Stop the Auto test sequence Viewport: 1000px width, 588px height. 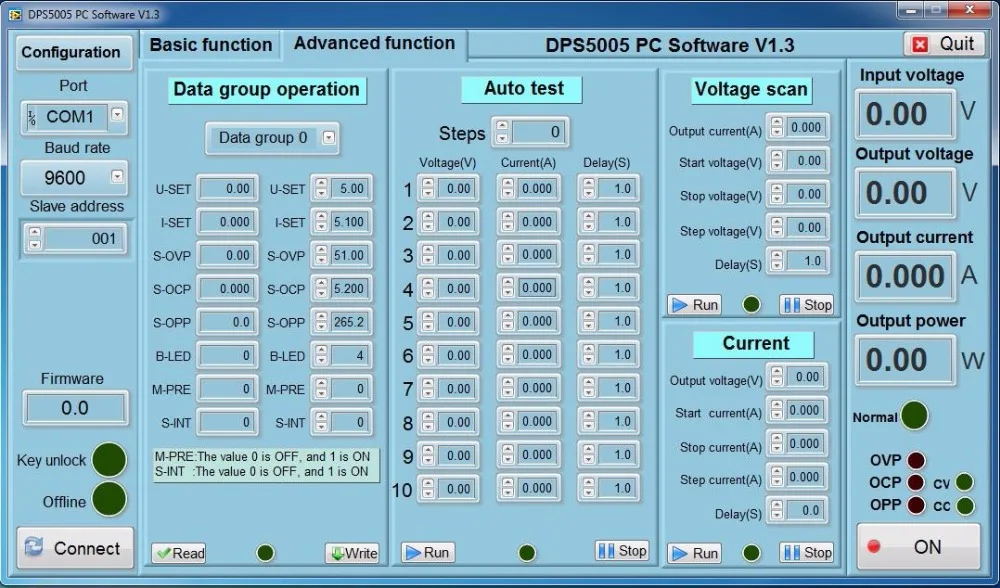[x=622, y=550]
